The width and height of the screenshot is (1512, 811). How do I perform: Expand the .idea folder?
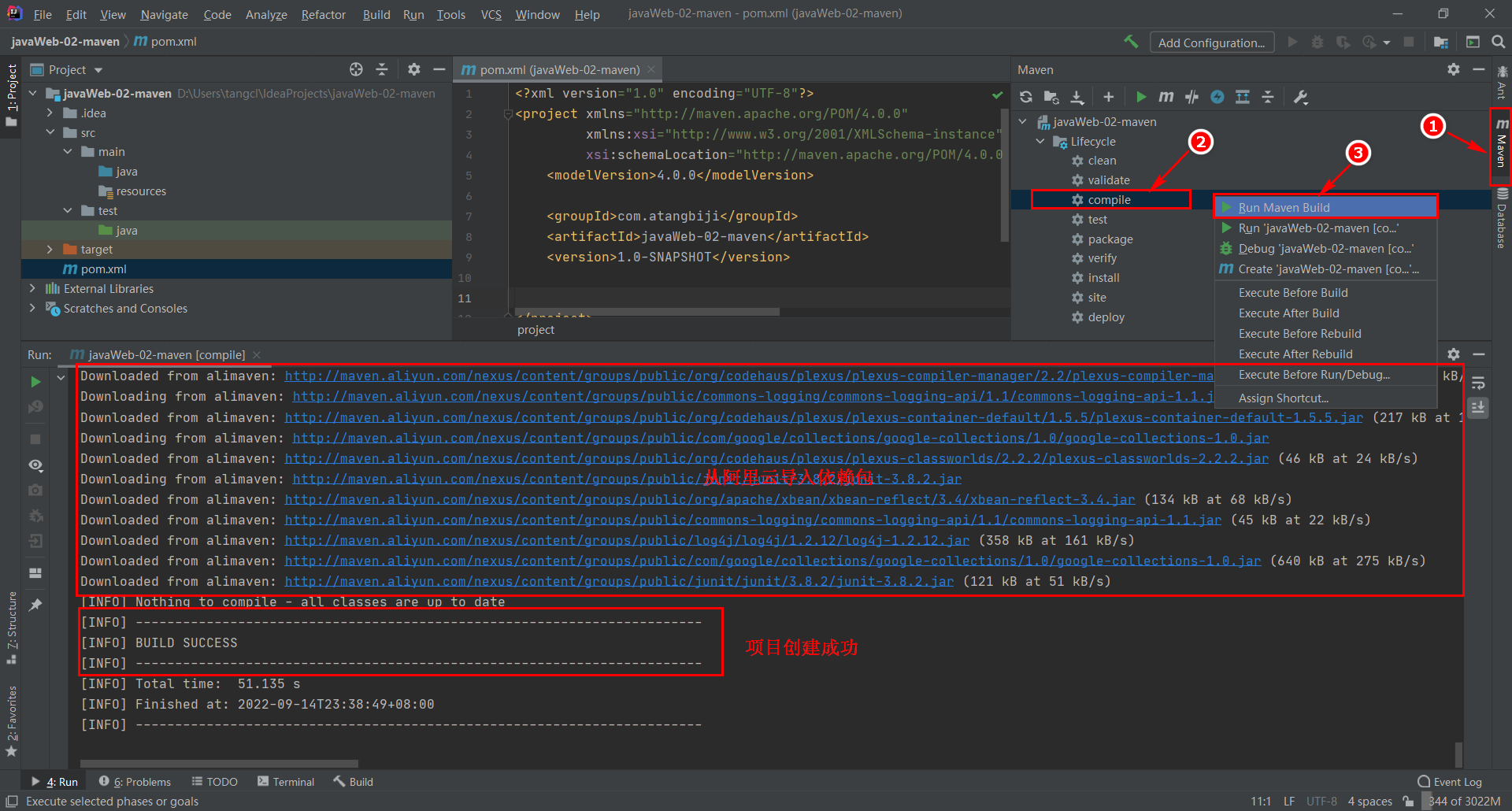50,113
